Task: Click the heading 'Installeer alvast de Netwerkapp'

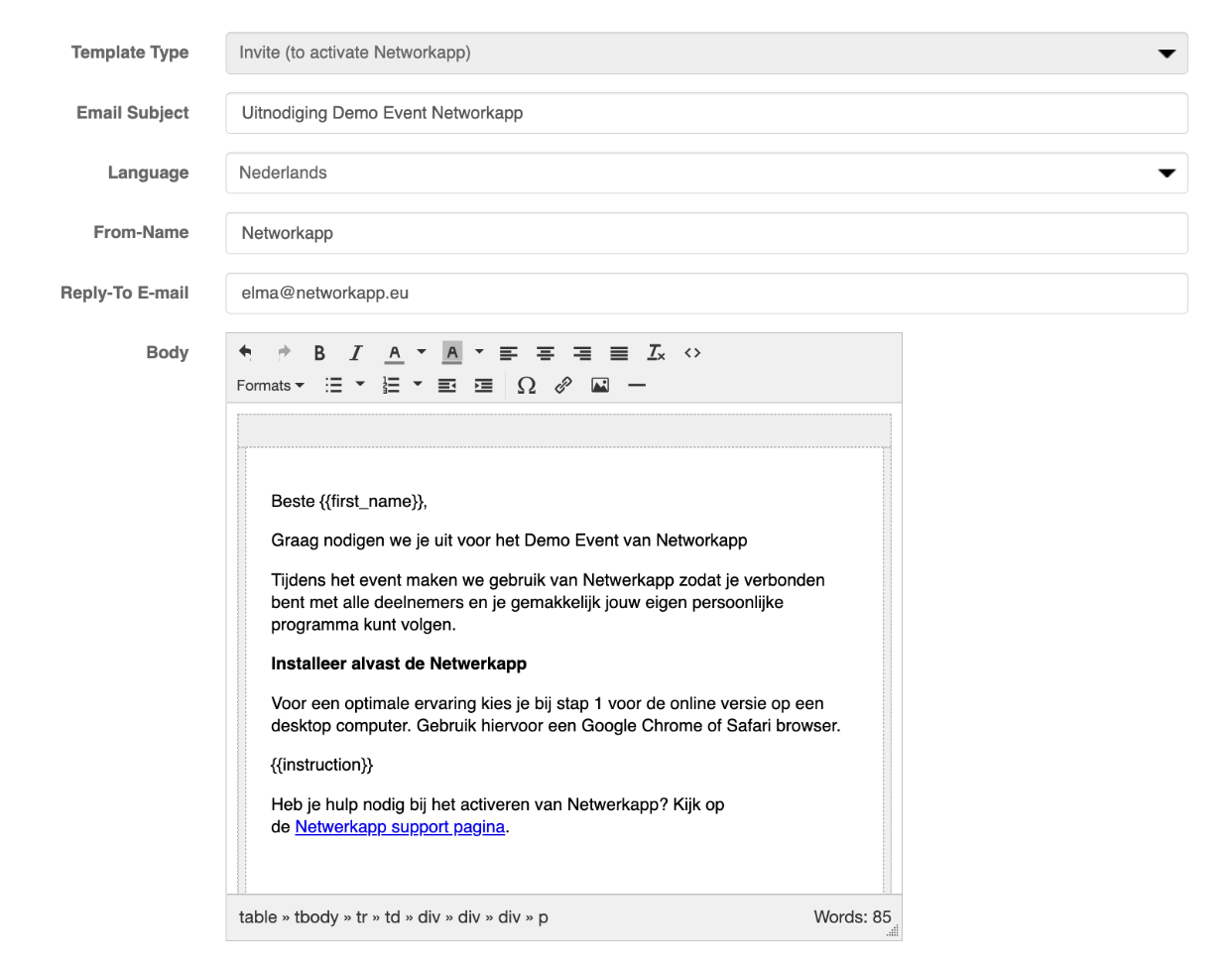Action: (x=399, y=664)
